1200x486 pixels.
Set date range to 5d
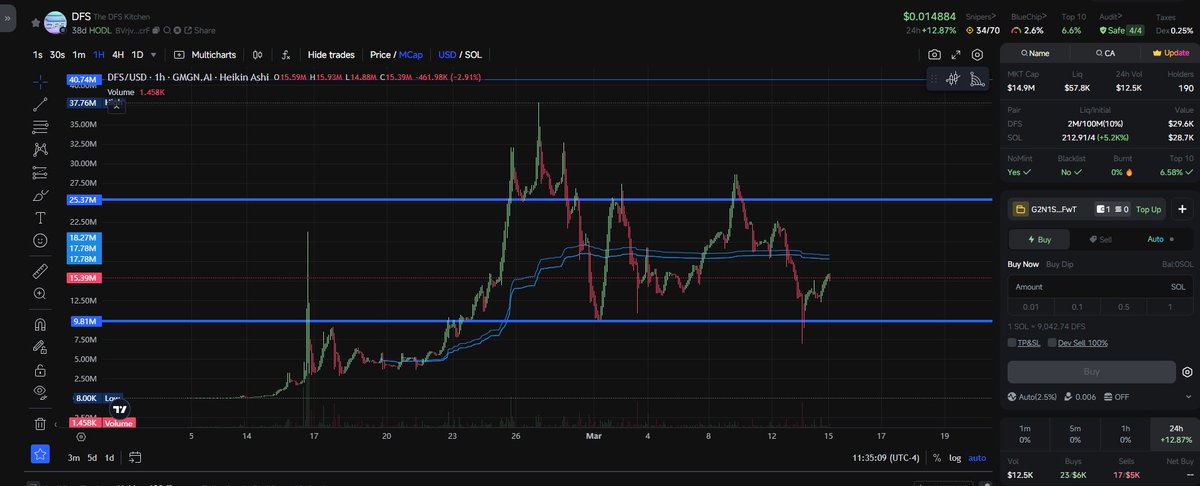tap(92, 458)
